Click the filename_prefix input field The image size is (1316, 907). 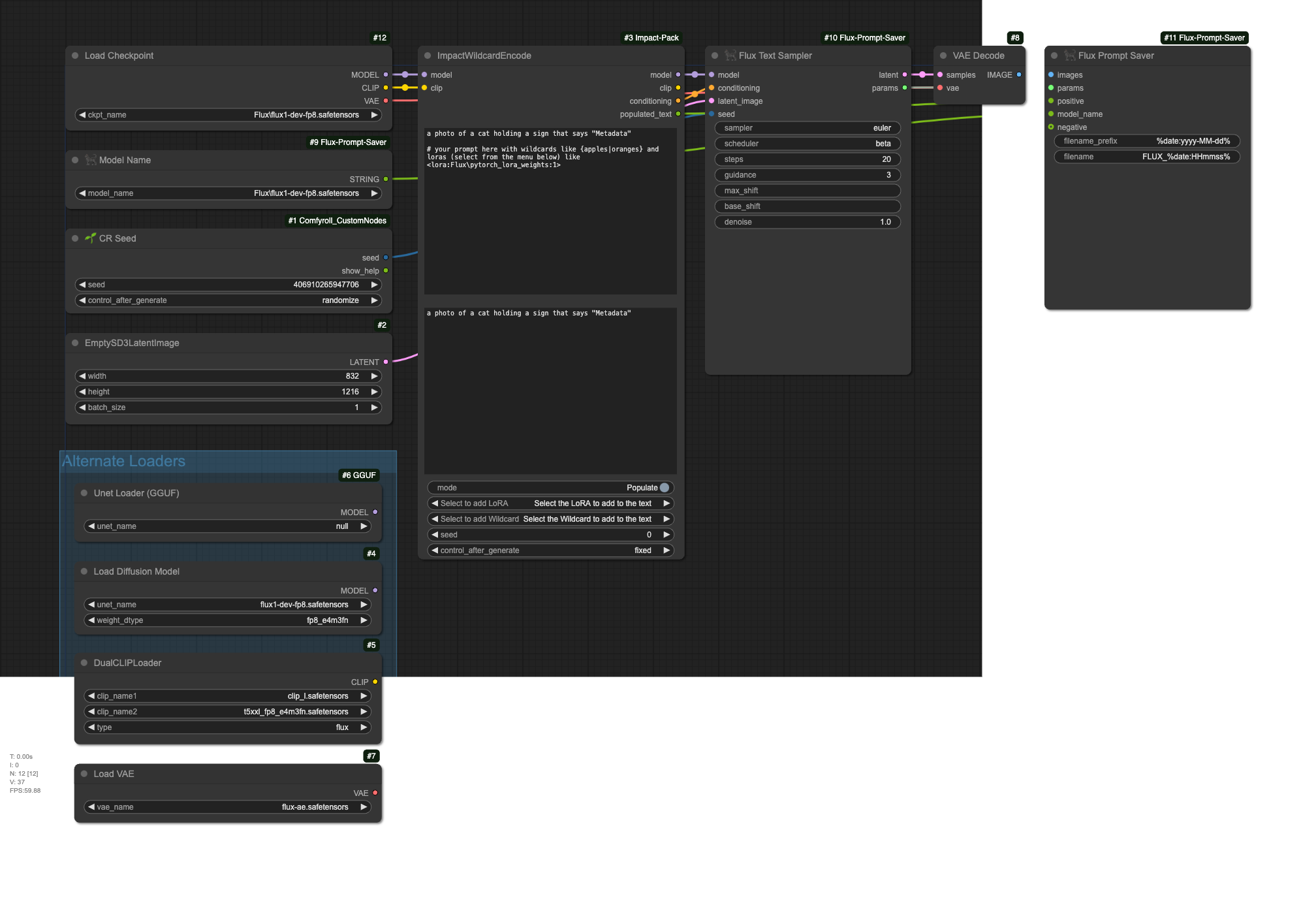point(1146,141)
